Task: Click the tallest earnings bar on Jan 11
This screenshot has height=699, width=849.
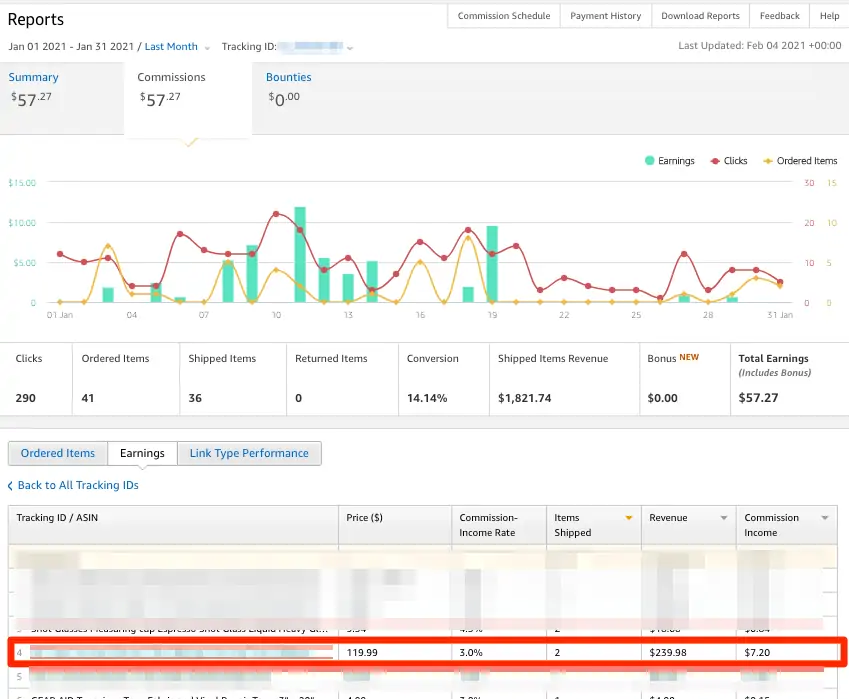Action: (x=300, y=254)
